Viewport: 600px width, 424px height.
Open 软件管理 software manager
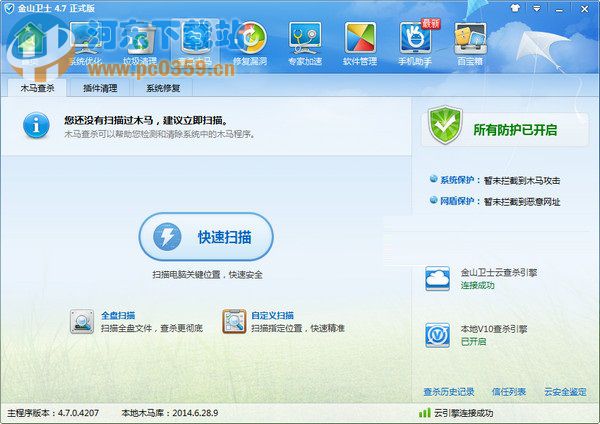(x=360, y=44)
